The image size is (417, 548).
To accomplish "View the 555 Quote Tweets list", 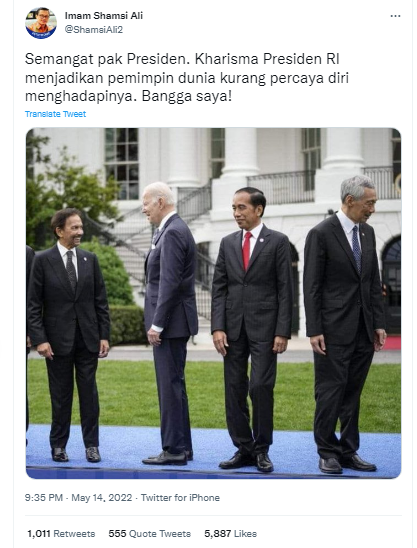I will click(x=150, y=534).
